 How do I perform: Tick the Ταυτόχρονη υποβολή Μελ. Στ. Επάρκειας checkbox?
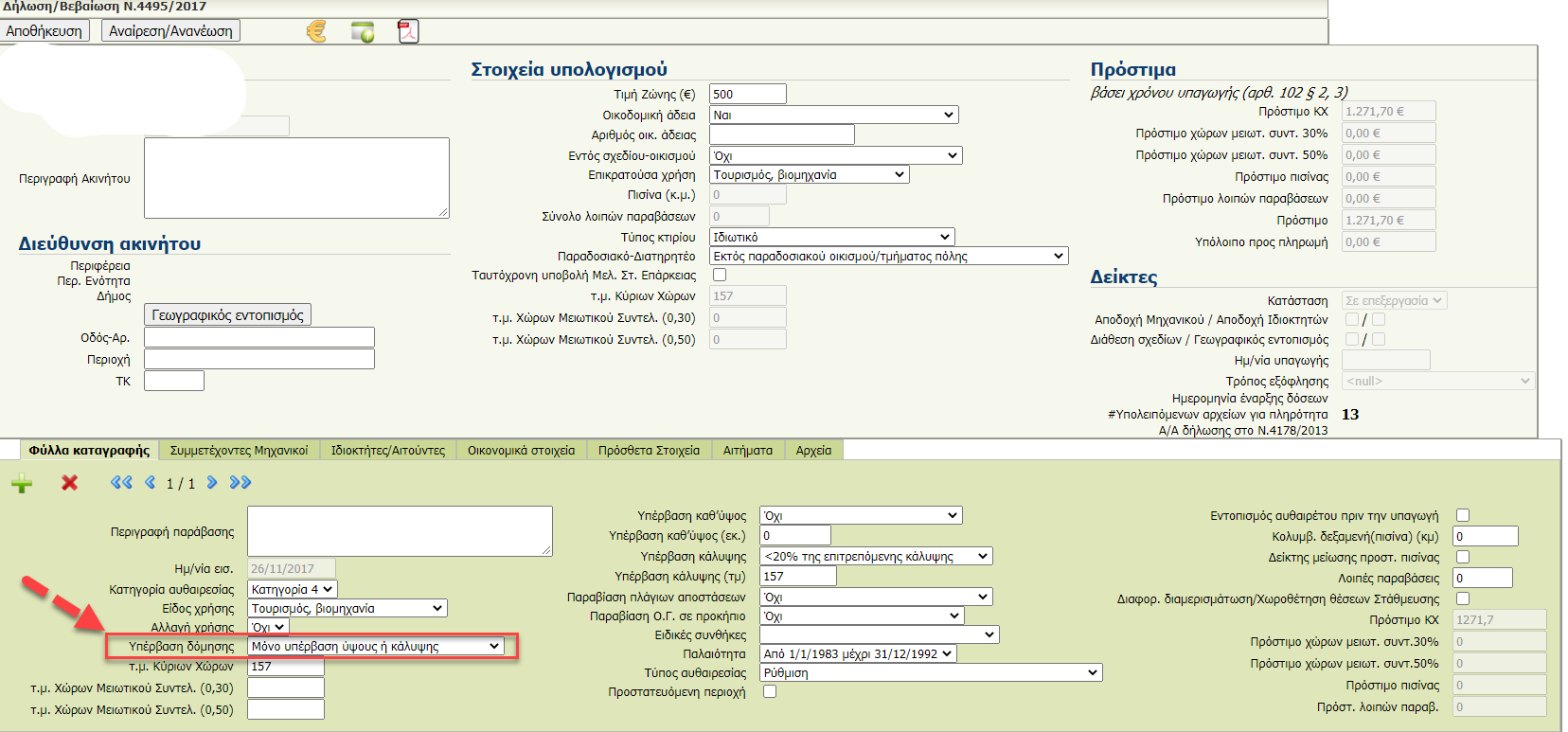tap(720, 275)
